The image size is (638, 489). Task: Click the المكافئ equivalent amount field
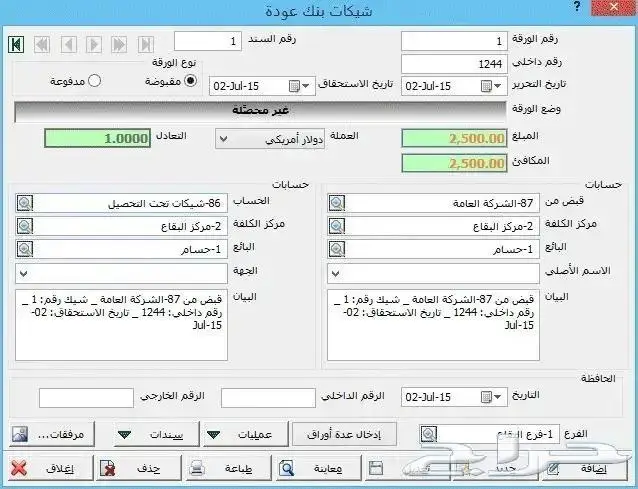click(x=454, y=163)
